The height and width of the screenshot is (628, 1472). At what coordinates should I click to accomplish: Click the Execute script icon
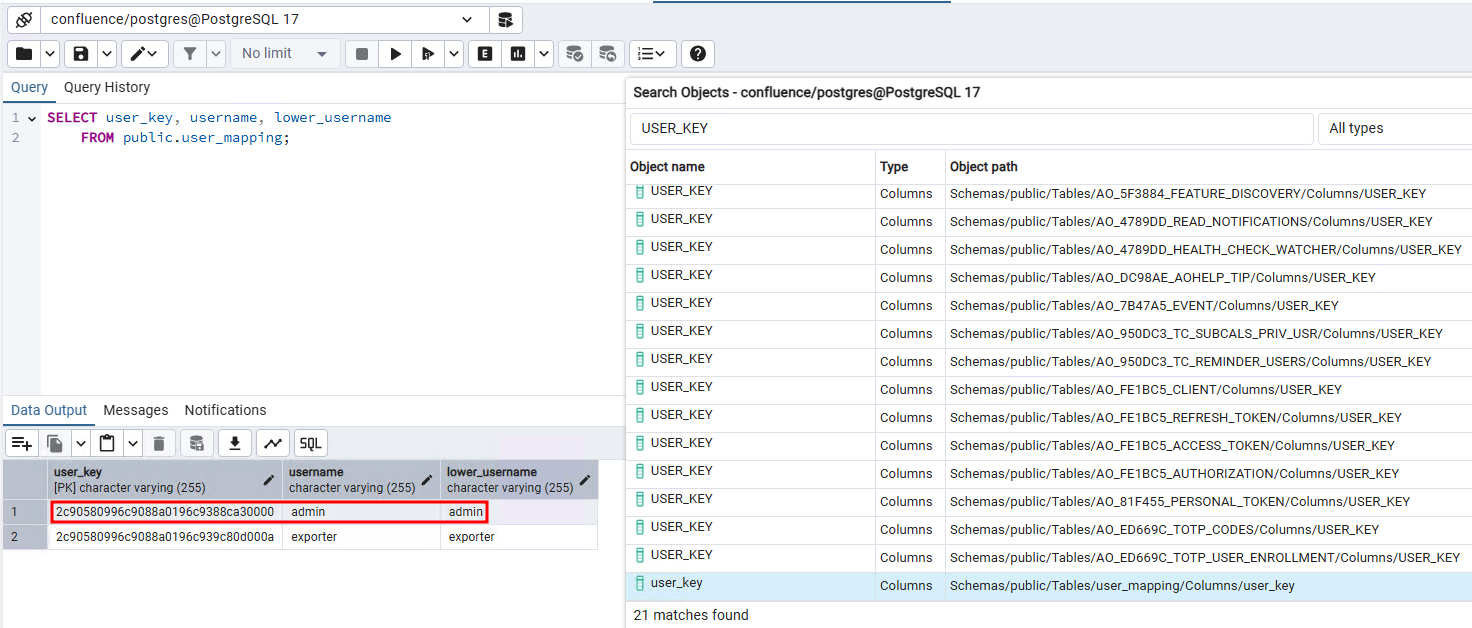pos(428,54)
